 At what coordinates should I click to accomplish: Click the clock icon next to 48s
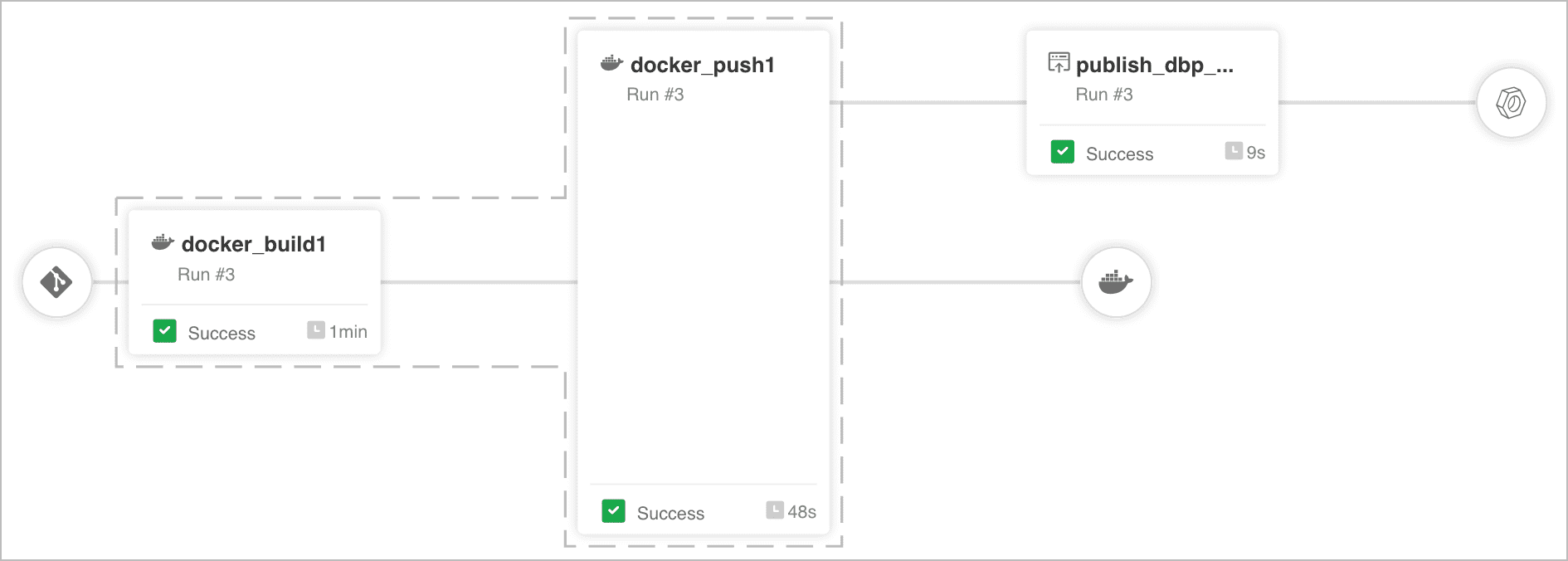775,510
